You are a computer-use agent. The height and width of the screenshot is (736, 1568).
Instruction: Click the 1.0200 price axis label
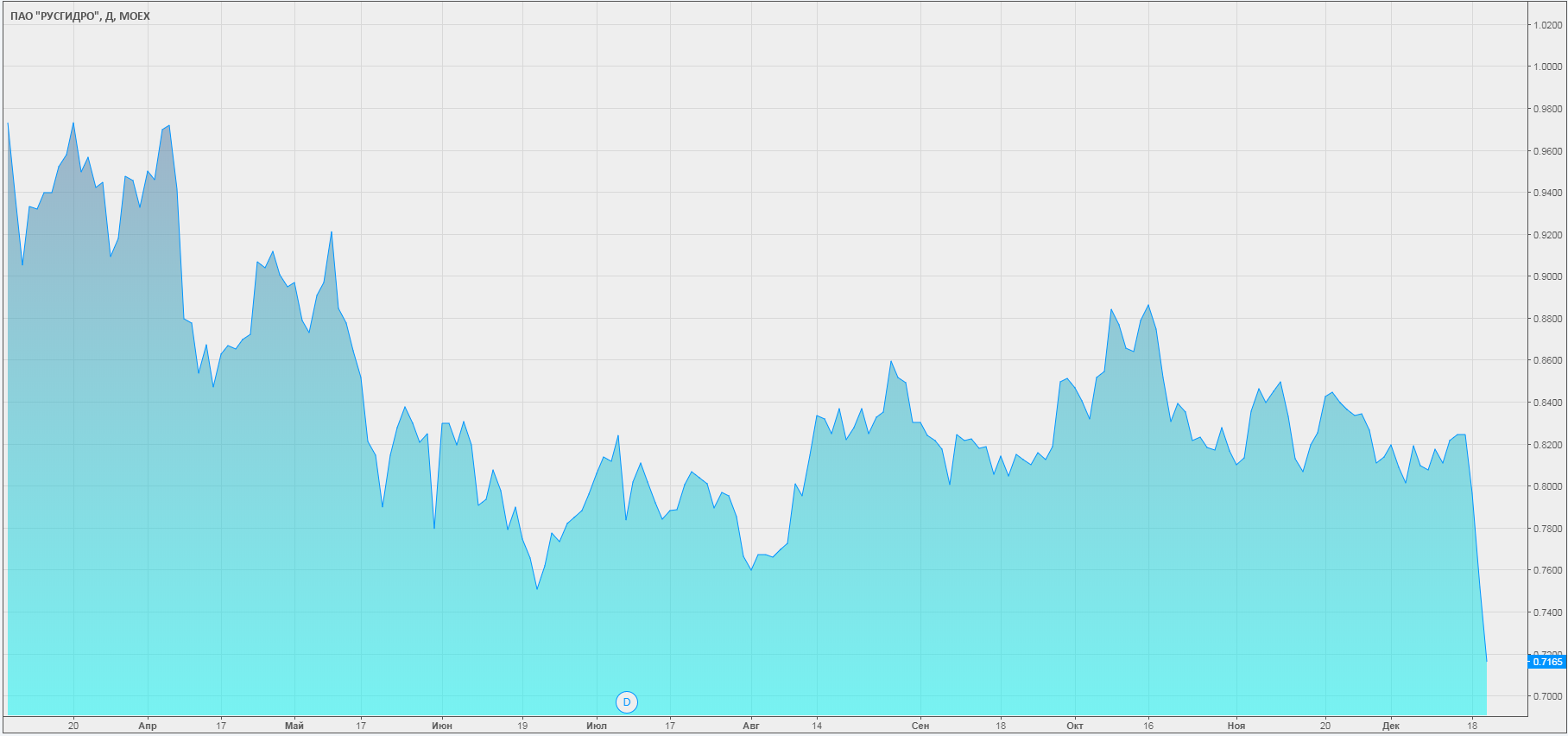tap(1547, 25)
